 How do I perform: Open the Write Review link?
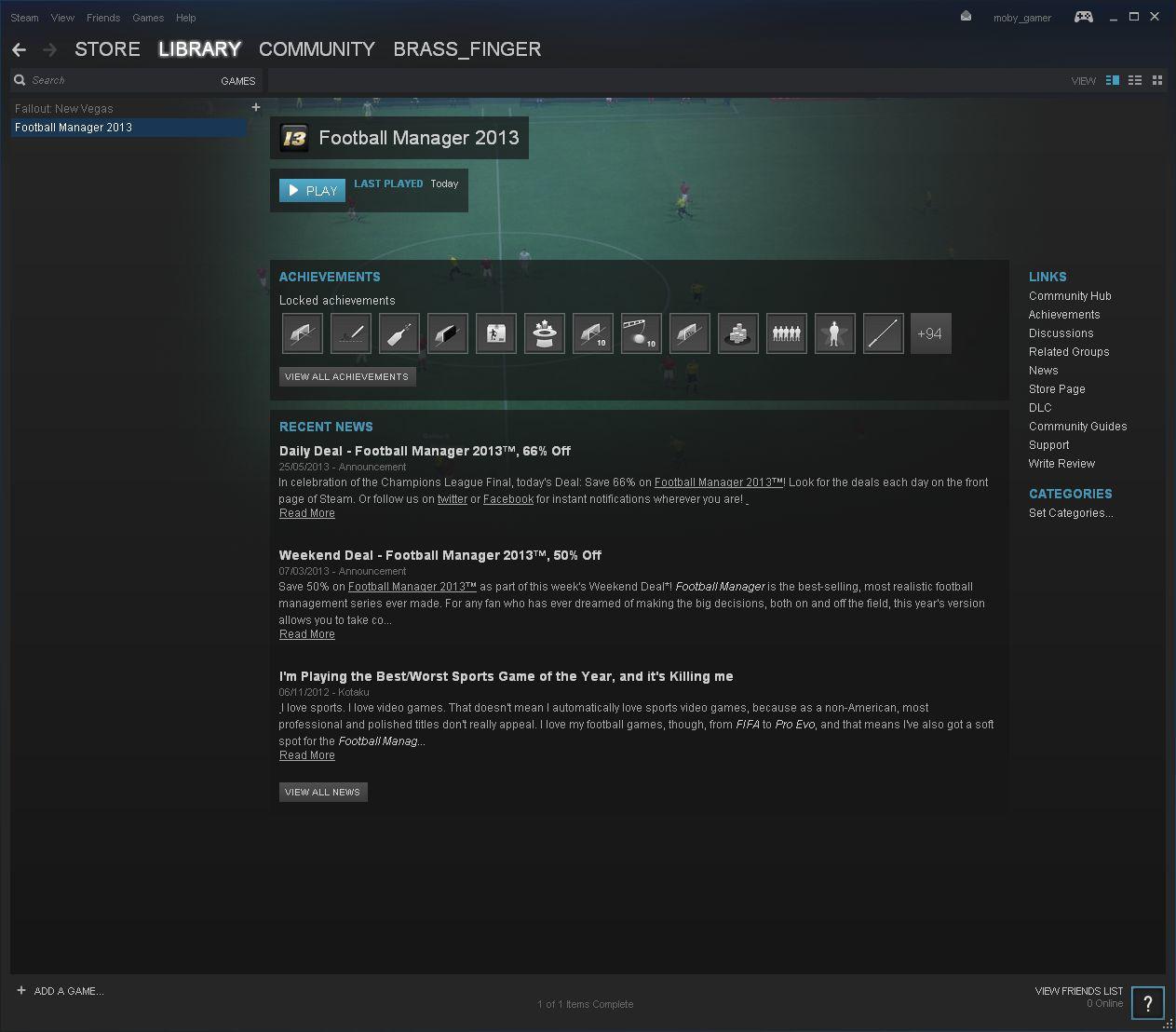click(1061, 464)
